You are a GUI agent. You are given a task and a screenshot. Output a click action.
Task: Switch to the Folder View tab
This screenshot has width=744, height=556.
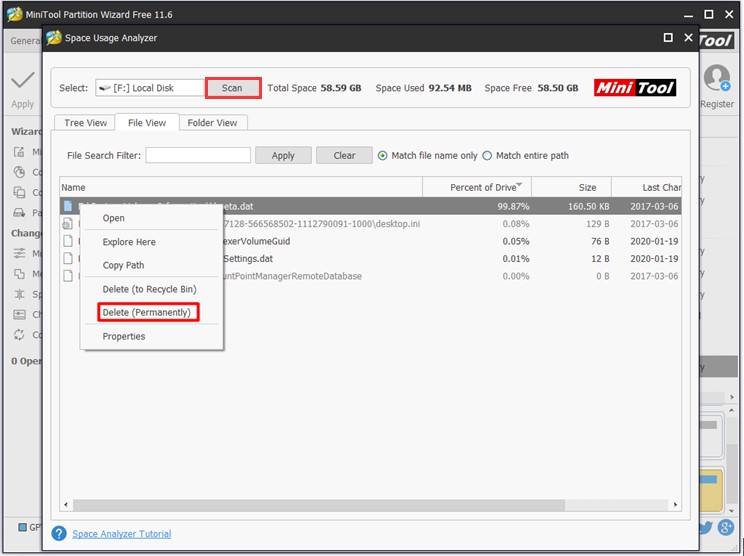[x=212, y=123]
